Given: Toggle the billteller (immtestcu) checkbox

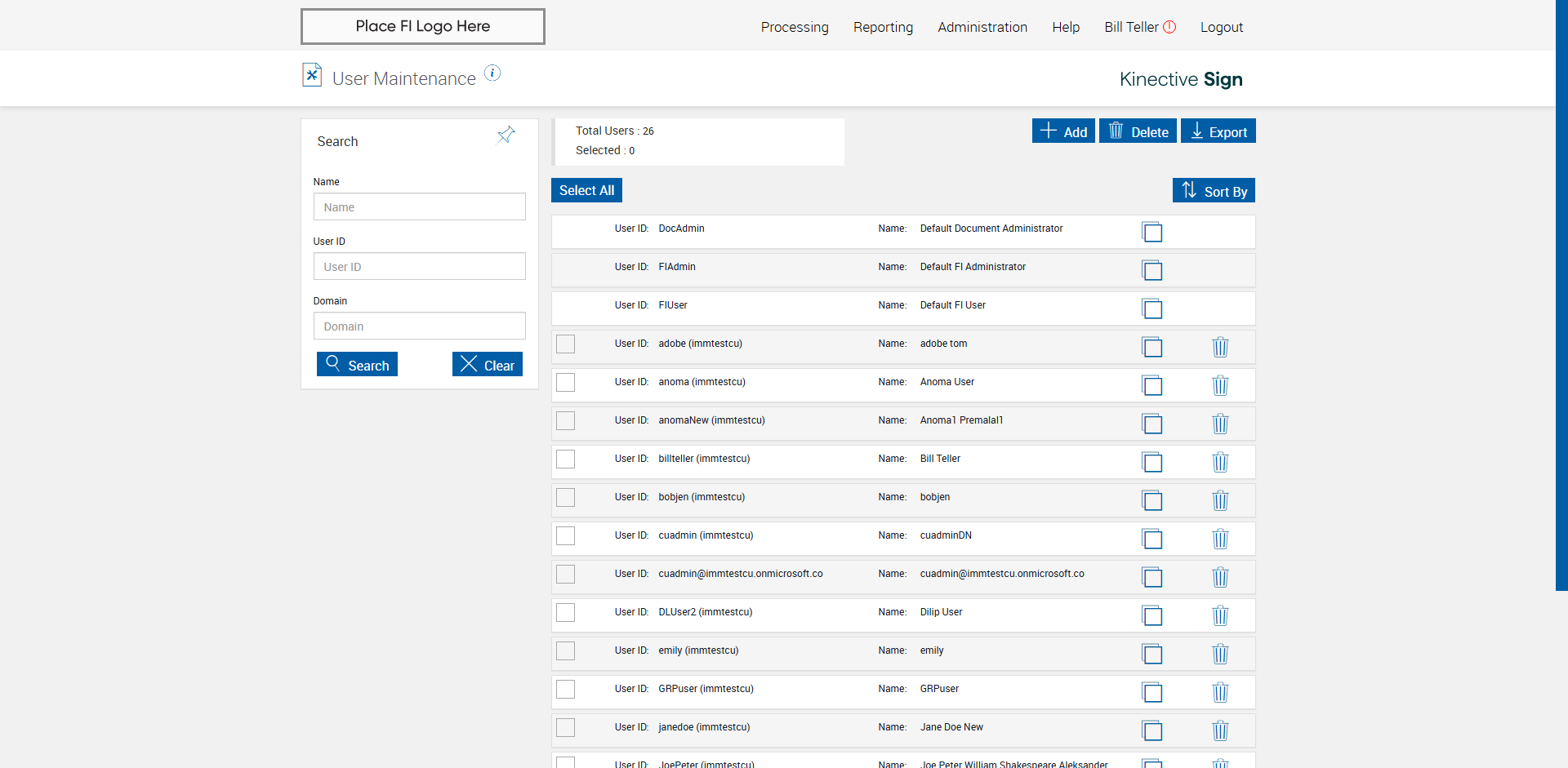Looking at the screenshot, I should (x=565, y=459).
